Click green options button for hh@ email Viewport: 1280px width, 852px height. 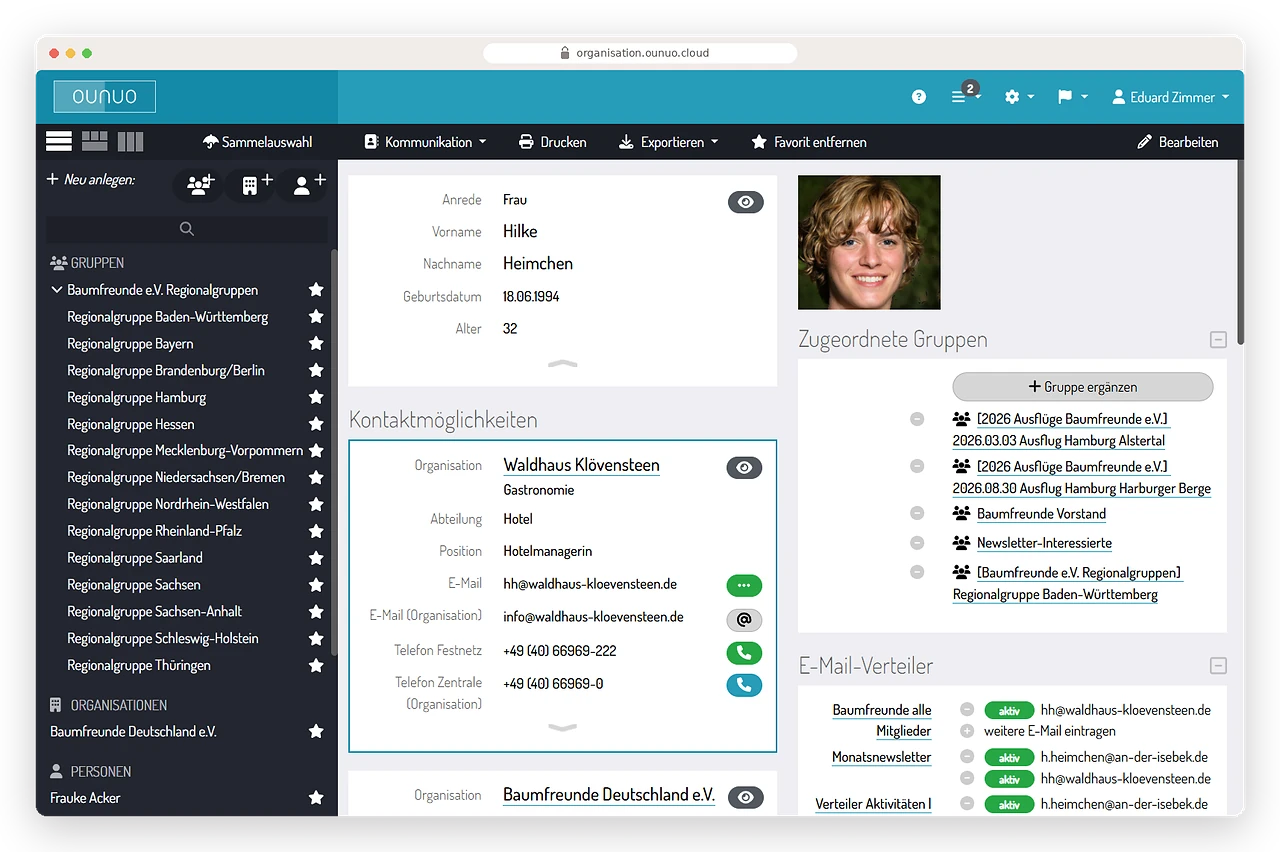(744, 585)
